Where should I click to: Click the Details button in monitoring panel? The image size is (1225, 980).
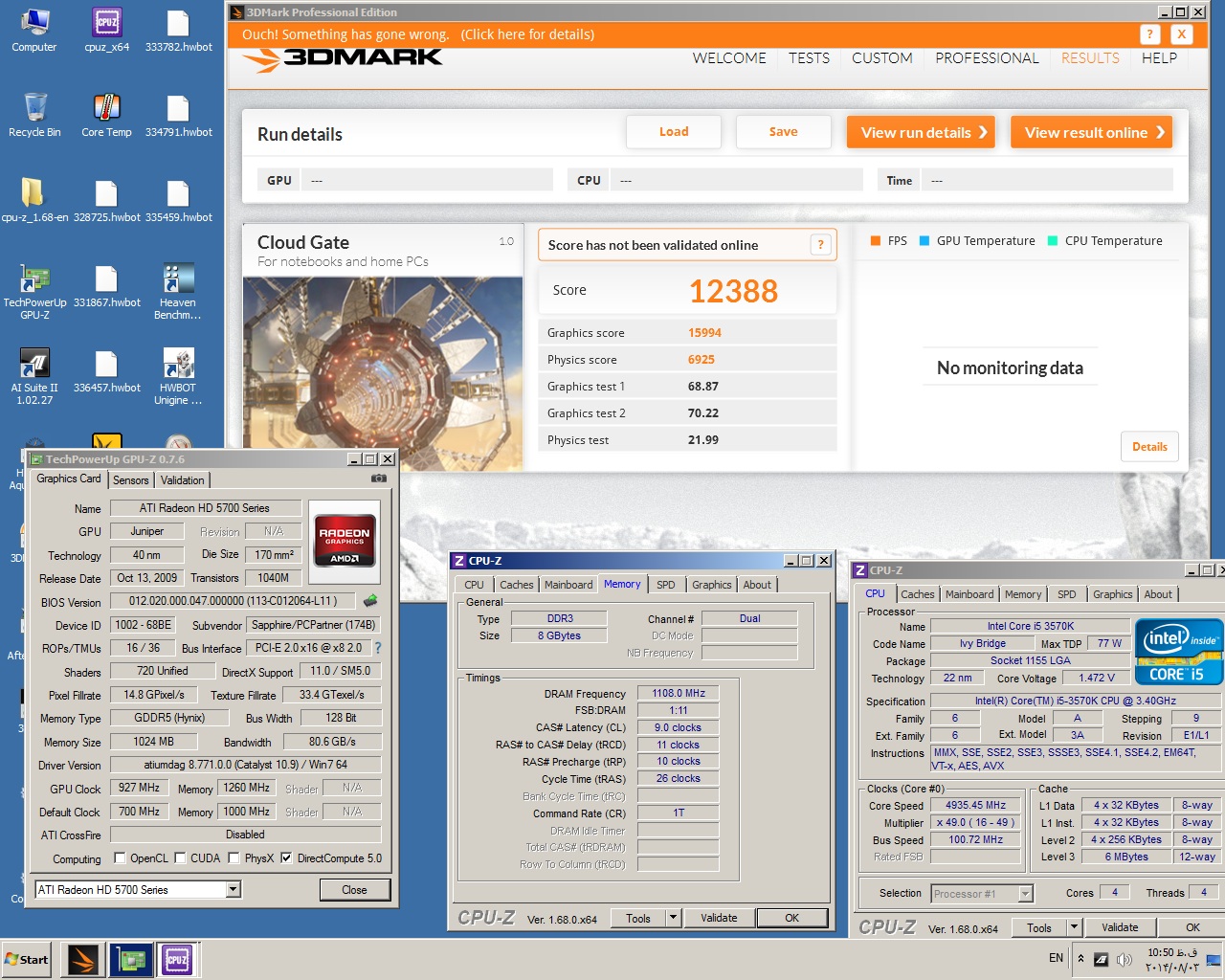coord(1149,447)
